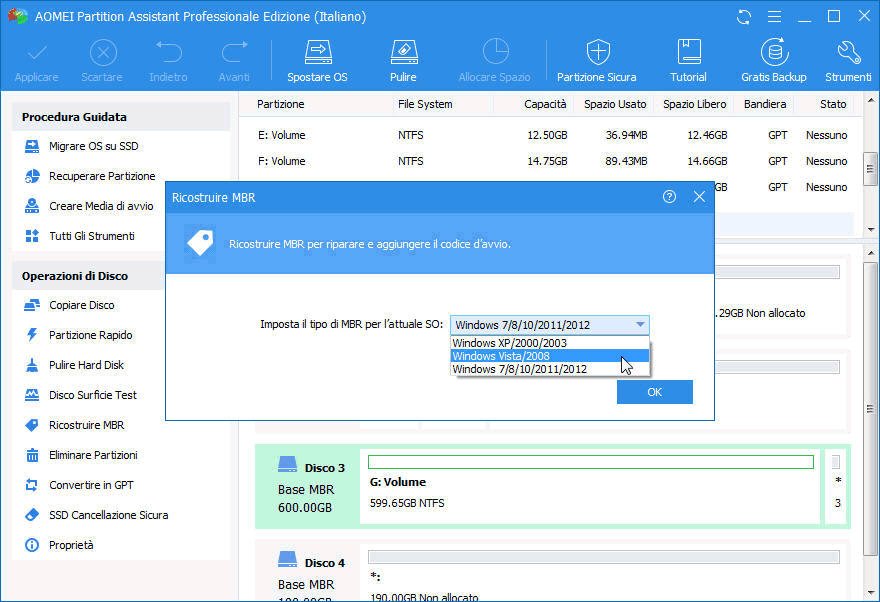
Task: Confirm with the OK button
Action: click(x=654, y=392)
